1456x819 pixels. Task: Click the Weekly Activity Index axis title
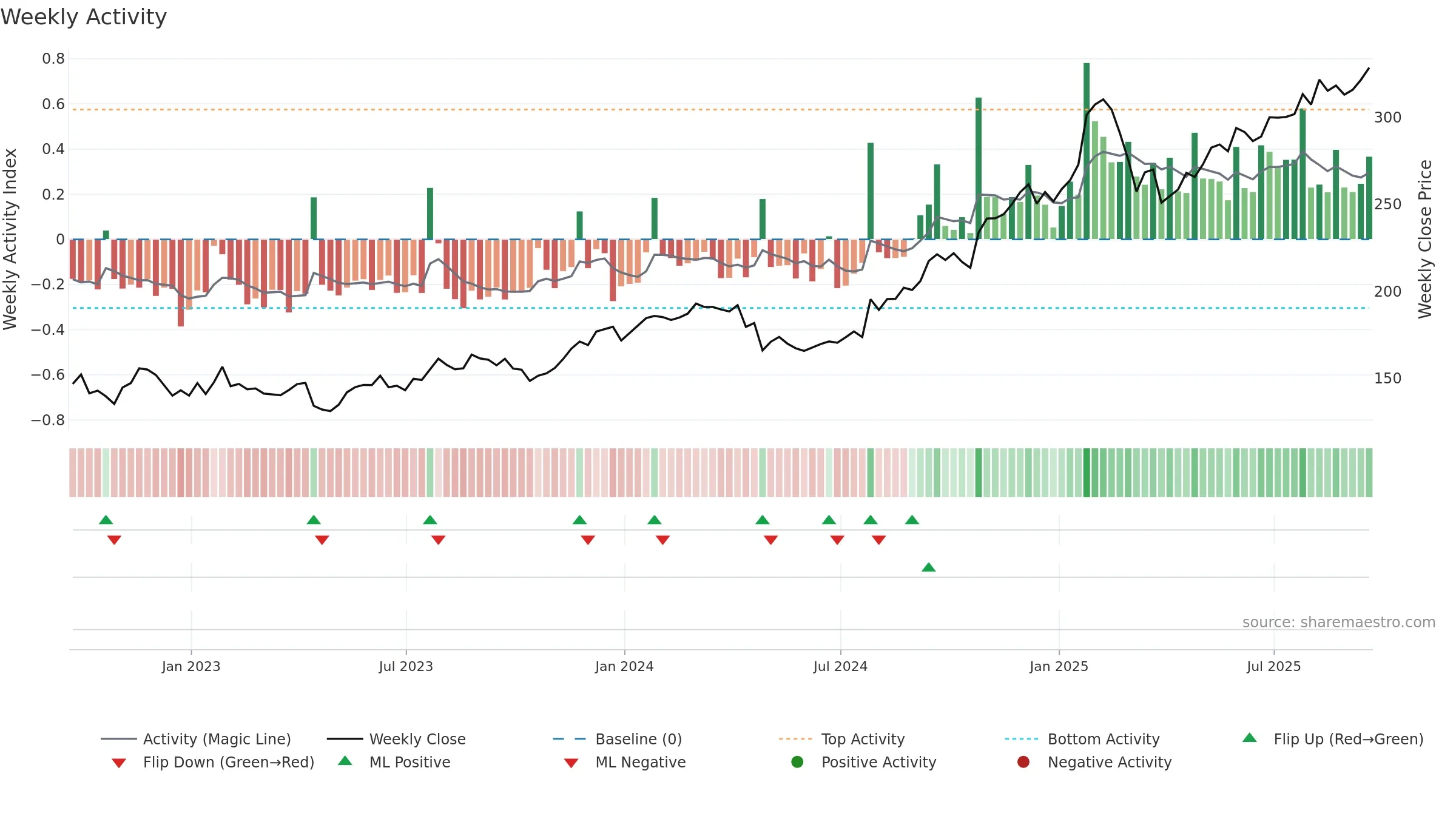tap(10, 240)
